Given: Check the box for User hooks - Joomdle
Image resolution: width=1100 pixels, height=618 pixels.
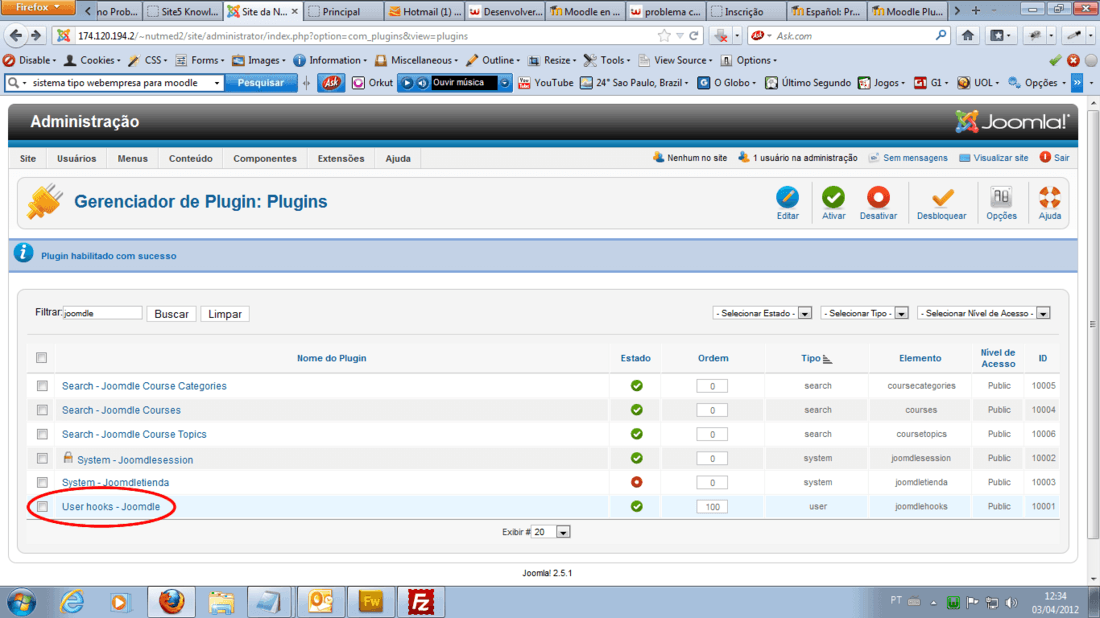Looking at the screenshot, I should pos(42,506).
